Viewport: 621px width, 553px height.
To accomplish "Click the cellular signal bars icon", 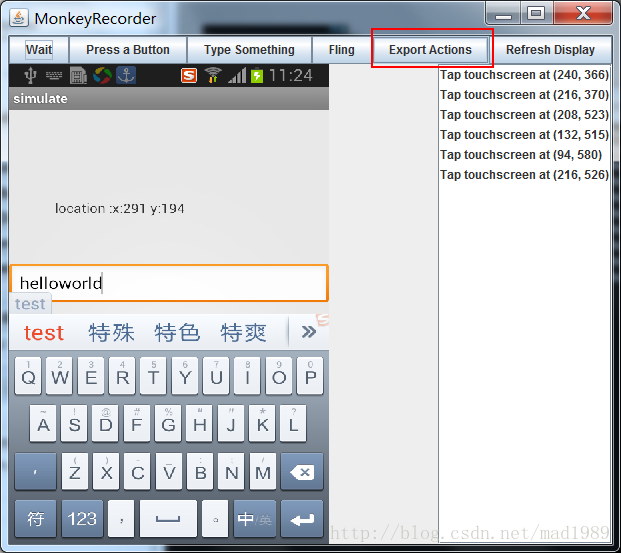I will [237, 75].
